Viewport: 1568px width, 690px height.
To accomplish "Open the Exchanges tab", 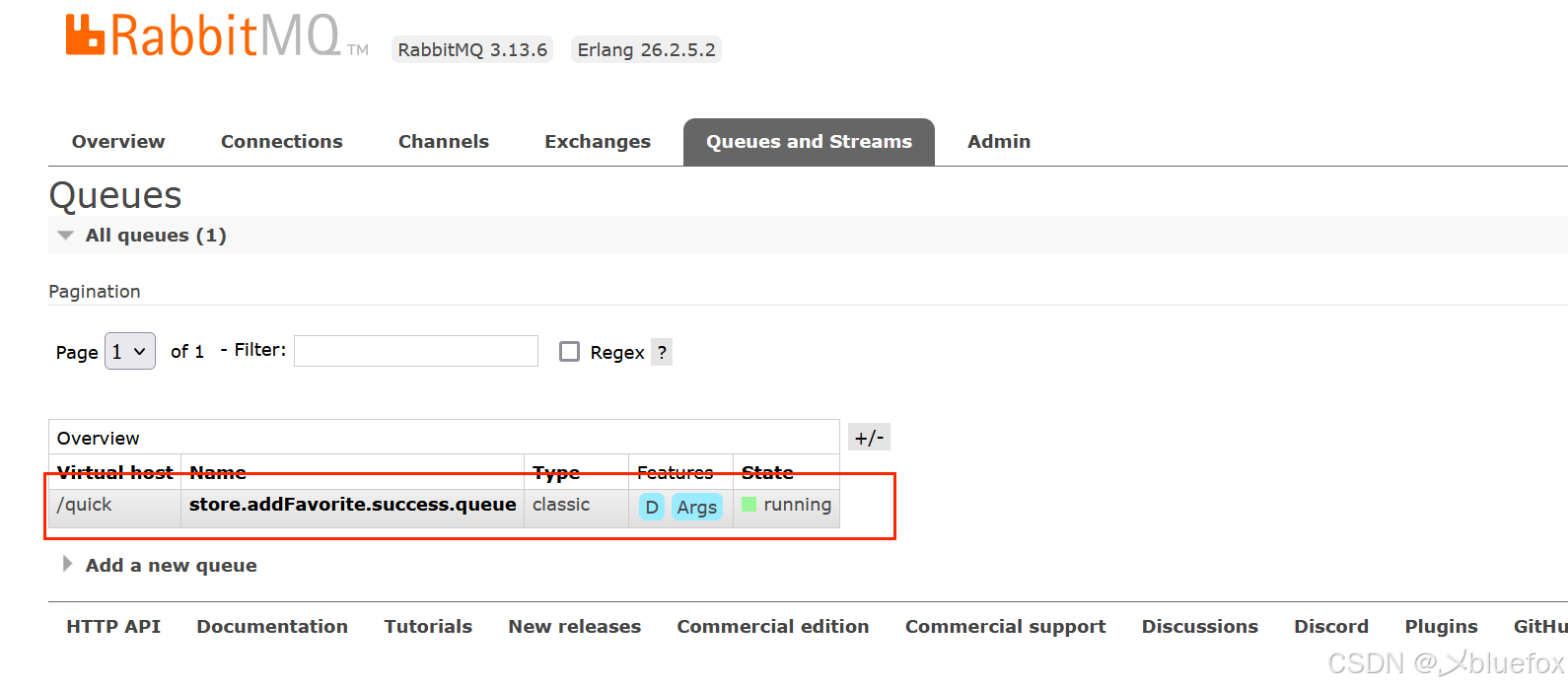I will (598, 141).
